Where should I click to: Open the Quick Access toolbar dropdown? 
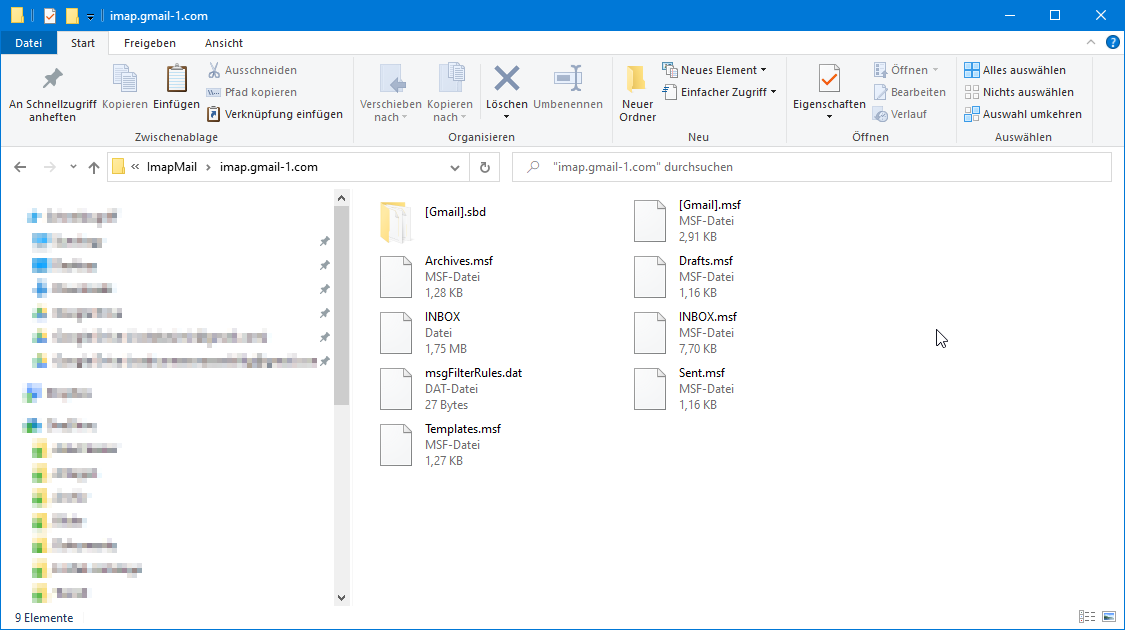click(90, 17)
